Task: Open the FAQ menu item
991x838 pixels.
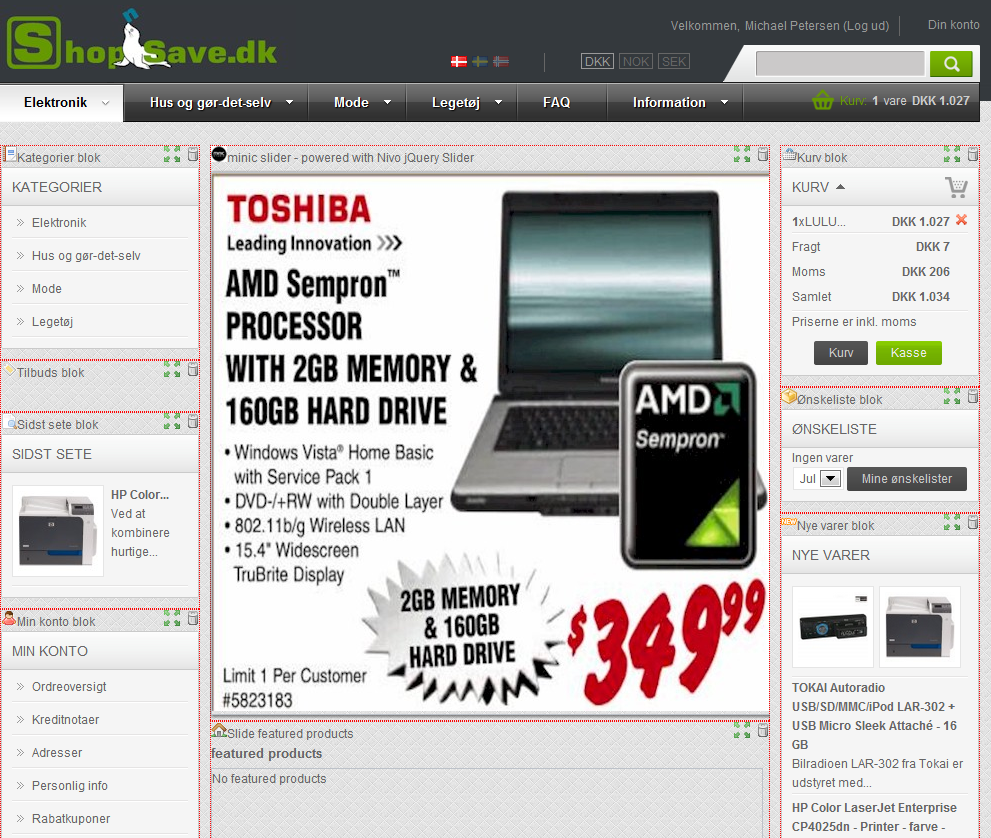Action: pos(557,102)
